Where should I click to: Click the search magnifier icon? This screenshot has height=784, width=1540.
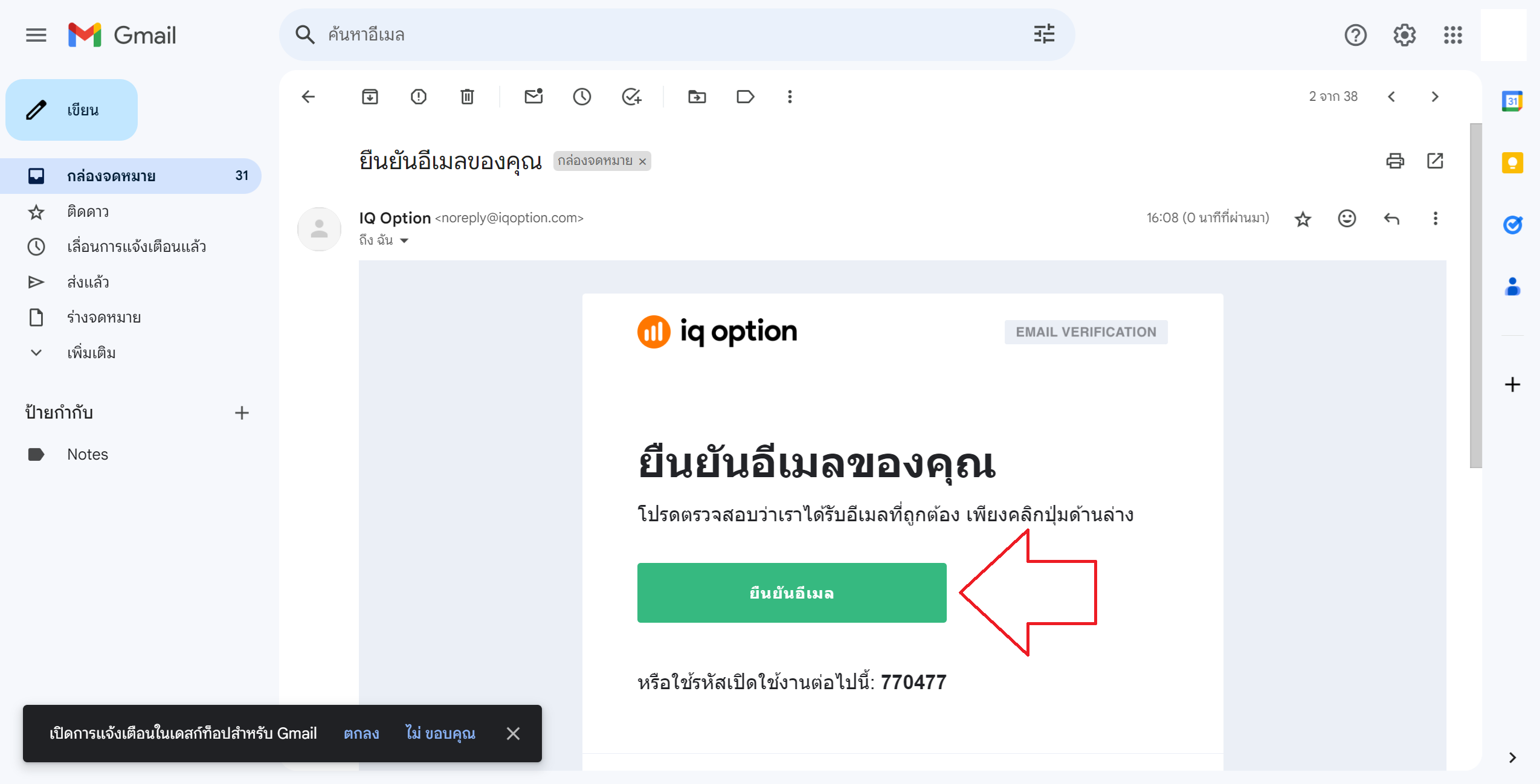point(305,35)
